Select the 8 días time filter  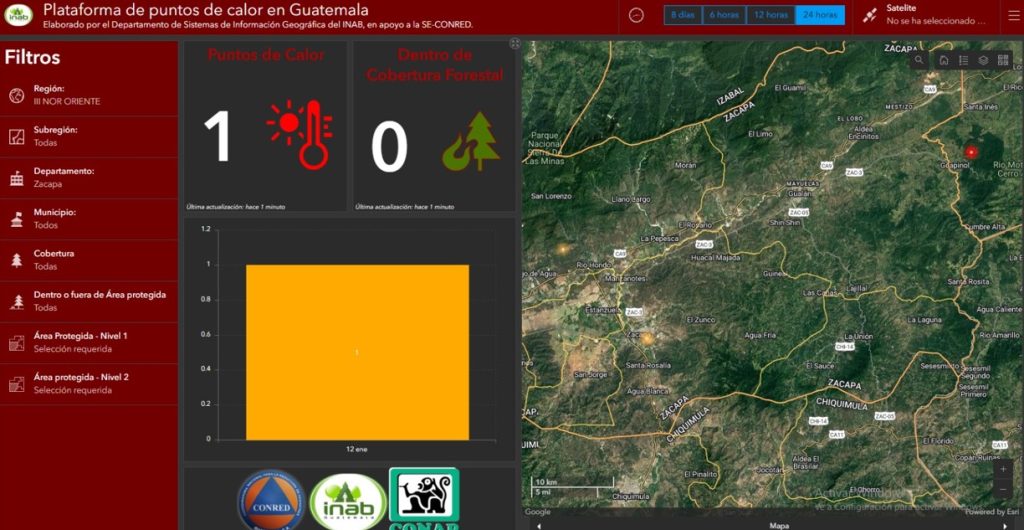683,15
